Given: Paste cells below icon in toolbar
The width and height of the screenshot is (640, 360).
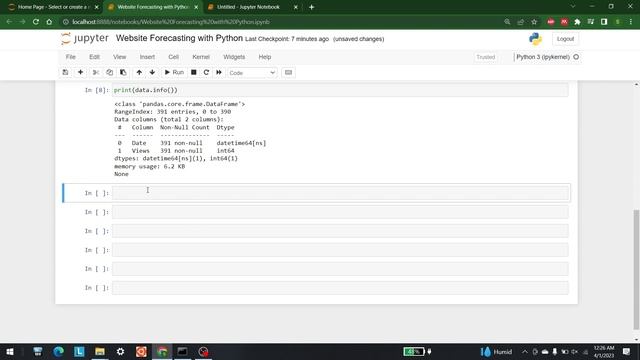Looking at the screenshot, I should click(123, 72).
